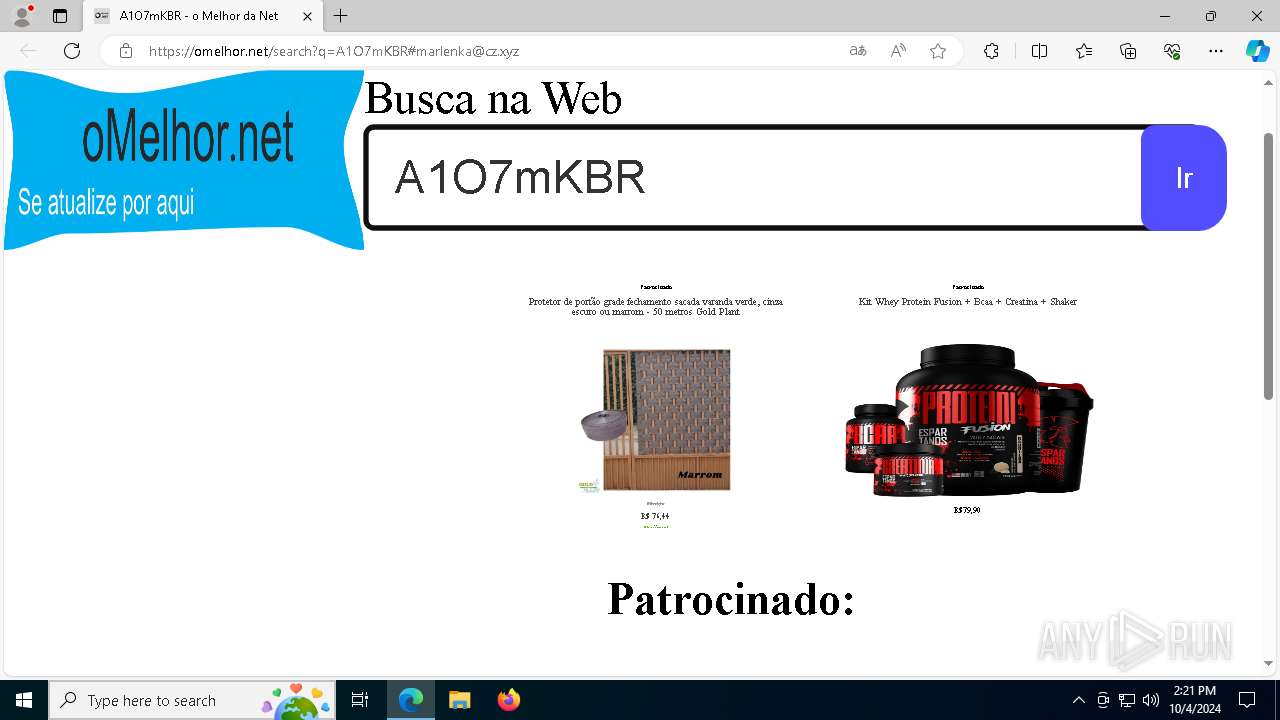
Task: Click the Patrocinado: heading
Action: click(x=731, y=599)
